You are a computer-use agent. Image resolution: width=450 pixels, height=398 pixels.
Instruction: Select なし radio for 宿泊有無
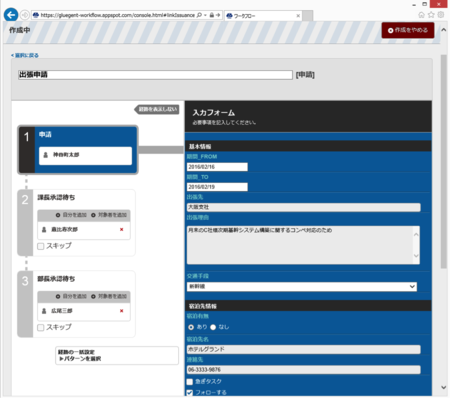pyautogui.click(x=213, y=327)
